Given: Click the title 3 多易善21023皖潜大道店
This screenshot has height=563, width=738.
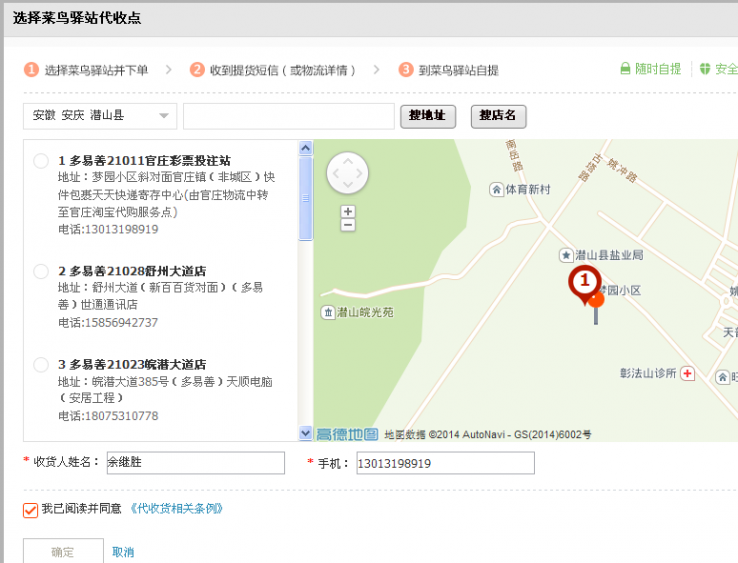Looking at the screenshot, I should tap(132, 364).
